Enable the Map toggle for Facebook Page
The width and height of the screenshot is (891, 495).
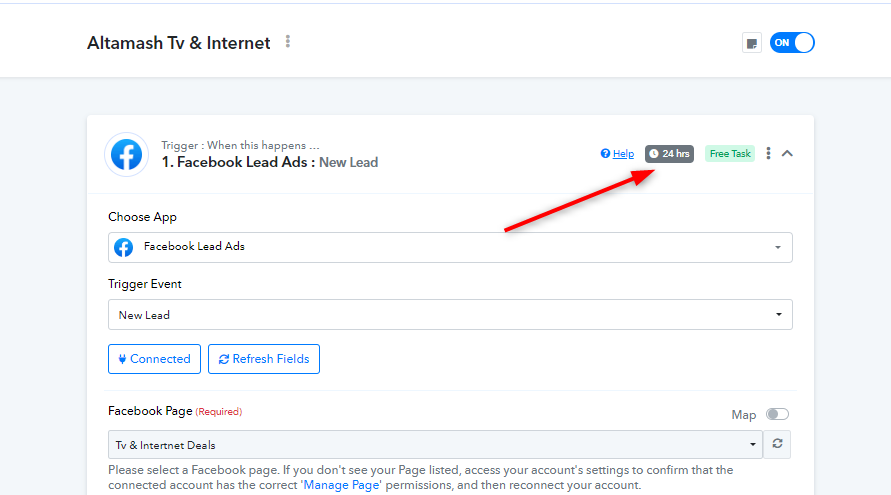777,414
